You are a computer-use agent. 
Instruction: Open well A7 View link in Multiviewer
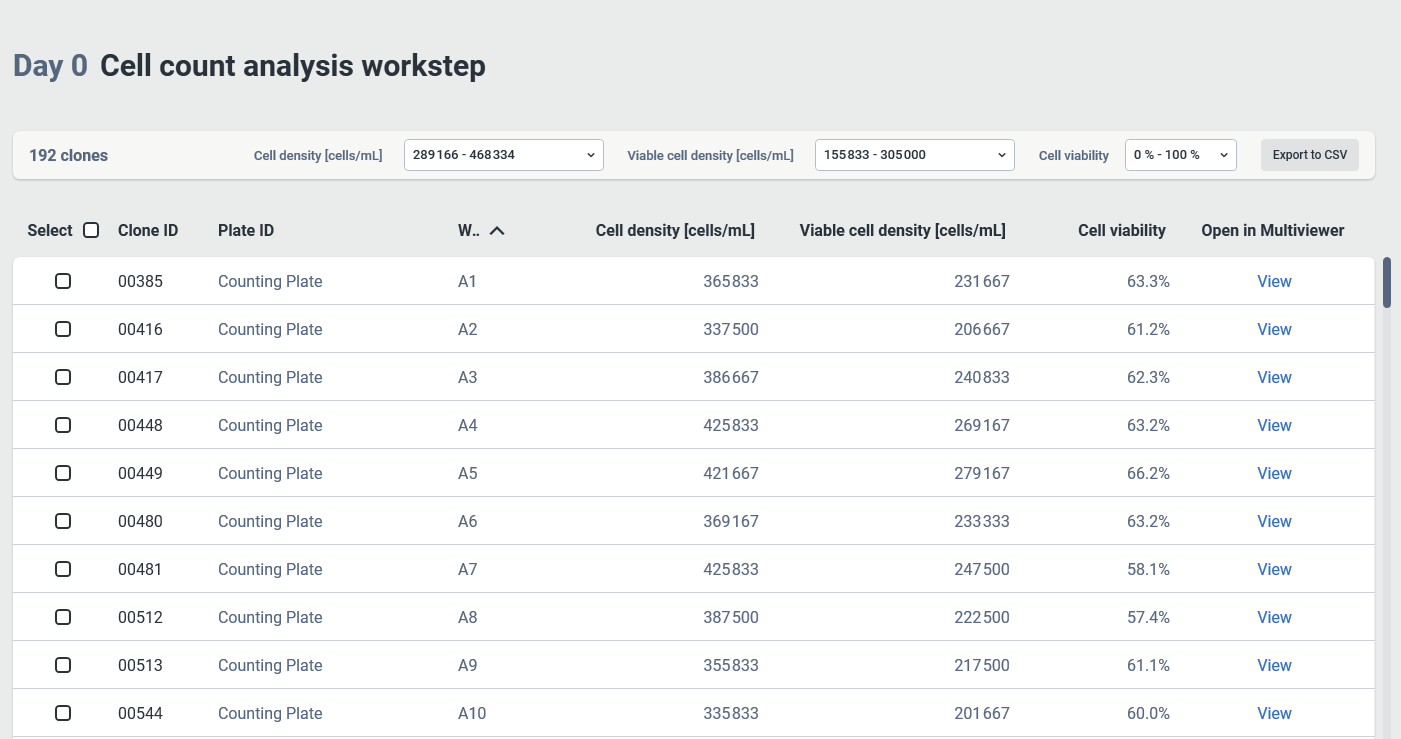point(1274,569)
